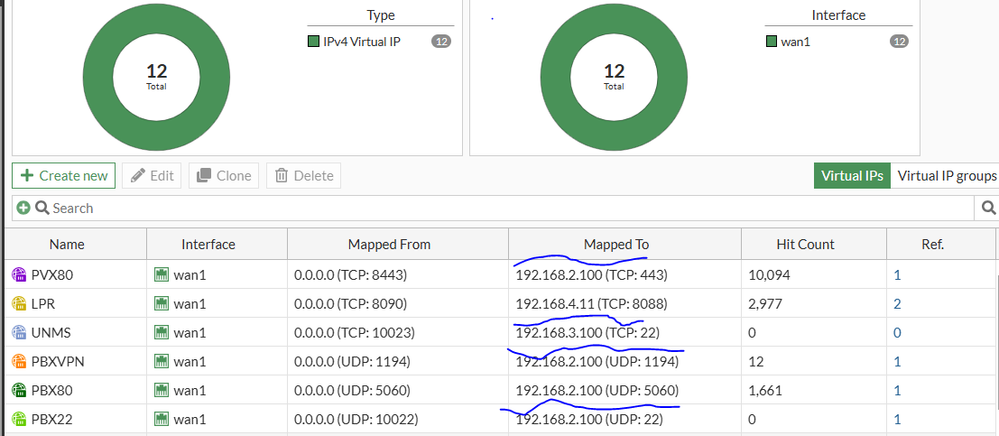This screenshot has width=999, height=436.
Task: Select the PBX80 name text
Action: (50, 391)
